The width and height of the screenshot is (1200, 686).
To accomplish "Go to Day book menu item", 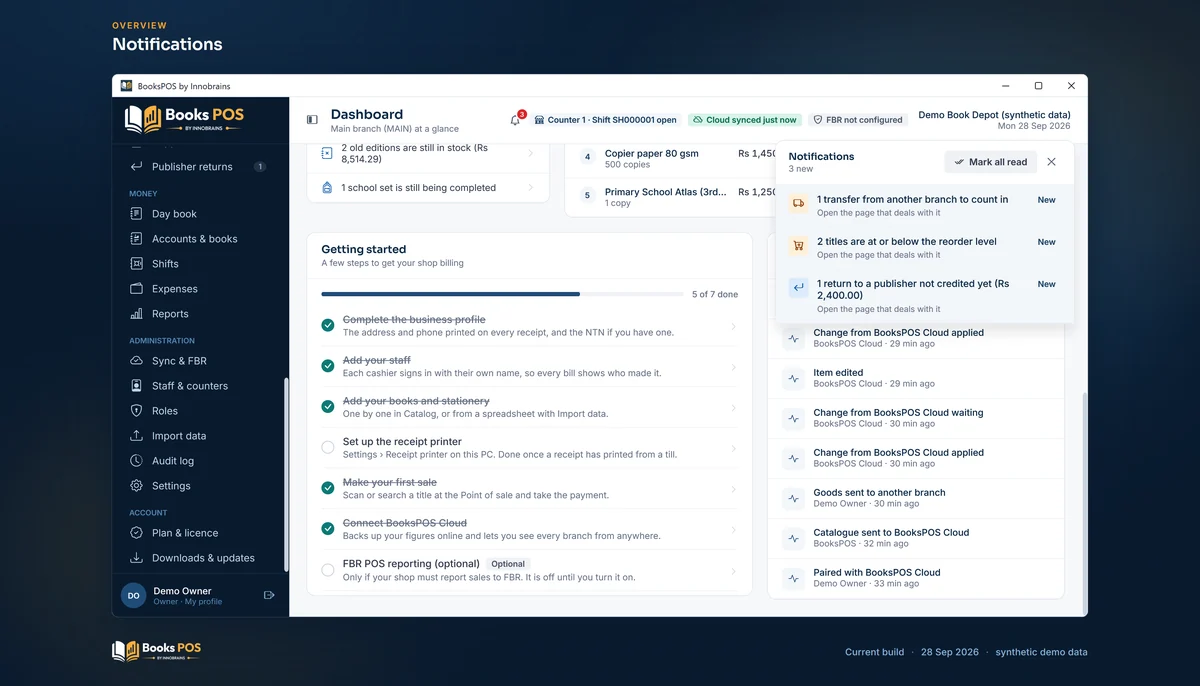I will (x=198, y=214).
